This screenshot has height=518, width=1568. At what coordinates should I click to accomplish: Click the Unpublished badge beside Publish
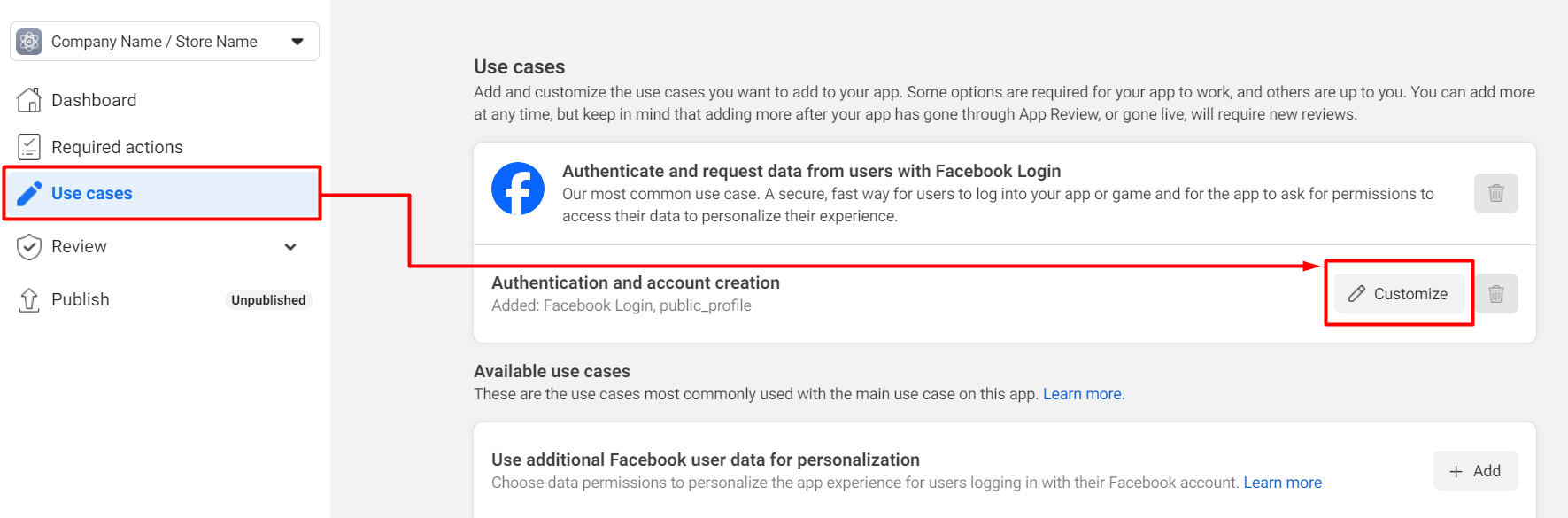[268, 299]
